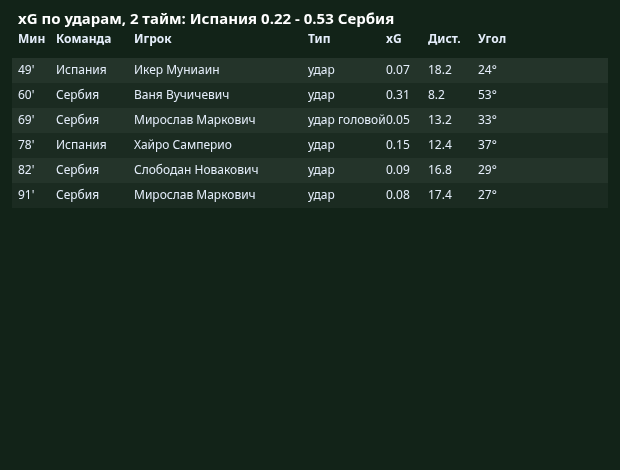Click team Сербия in the 91' row
Viewport: 620px width, 470px height.
[77, 195]
